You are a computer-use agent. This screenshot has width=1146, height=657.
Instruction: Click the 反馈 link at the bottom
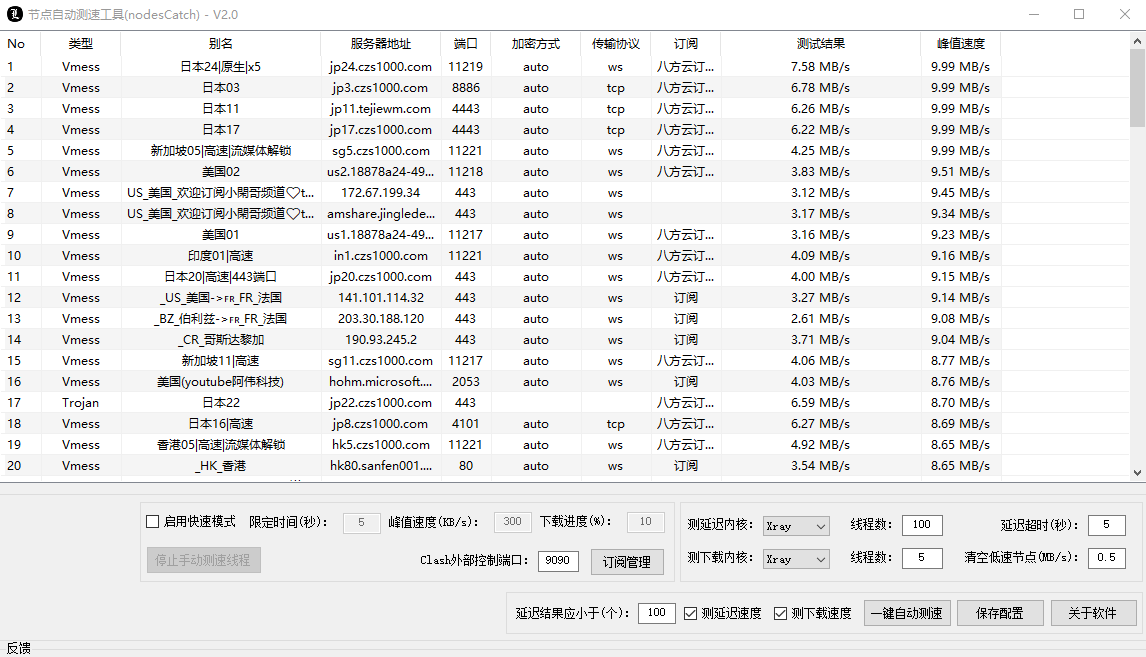(18, 647)
